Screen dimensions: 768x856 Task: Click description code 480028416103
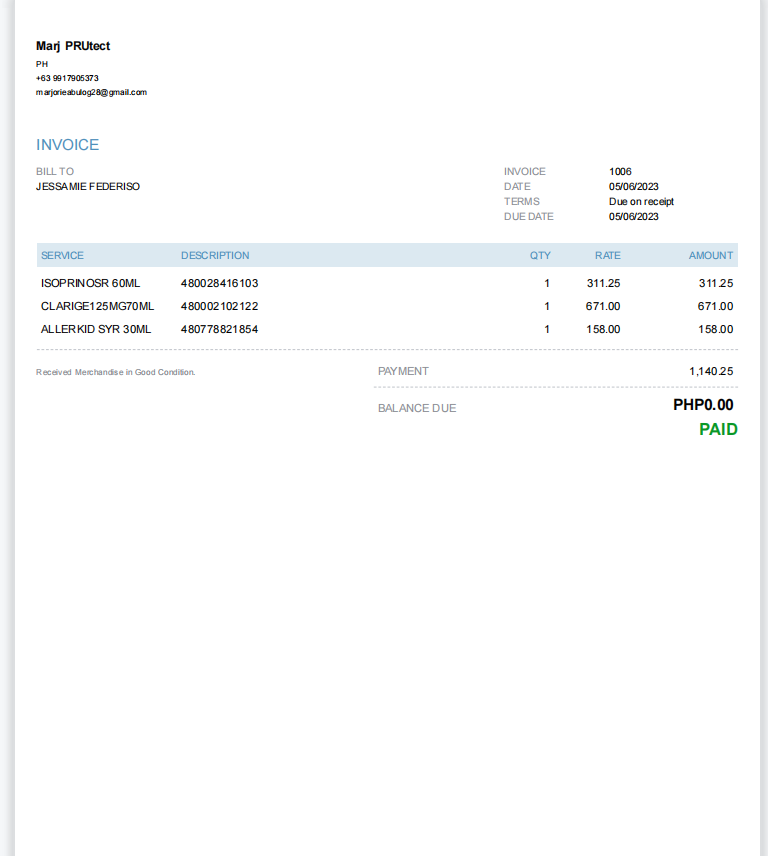(x=219, y=283)
